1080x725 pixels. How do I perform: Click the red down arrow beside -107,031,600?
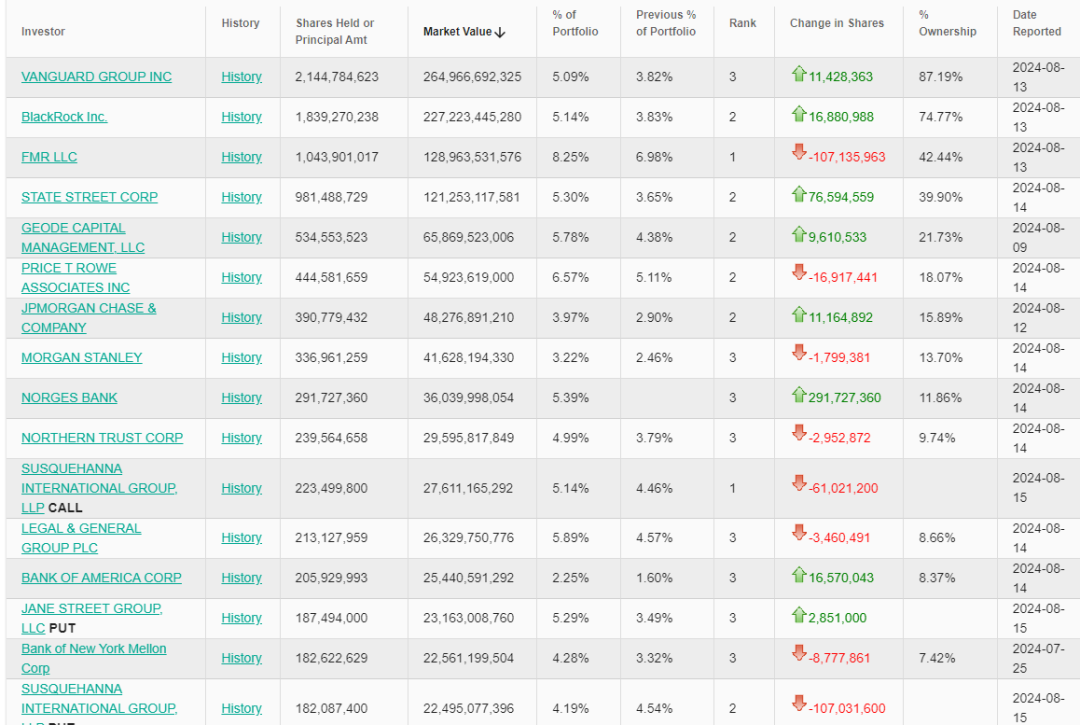pos(799,704)
